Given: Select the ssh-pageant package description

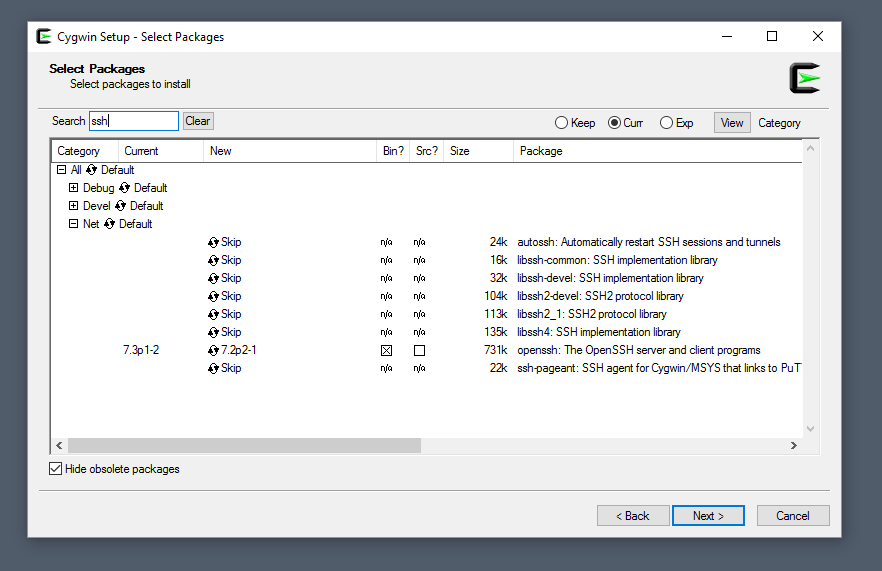Looking at the screenshot, I should pos(659,368).
